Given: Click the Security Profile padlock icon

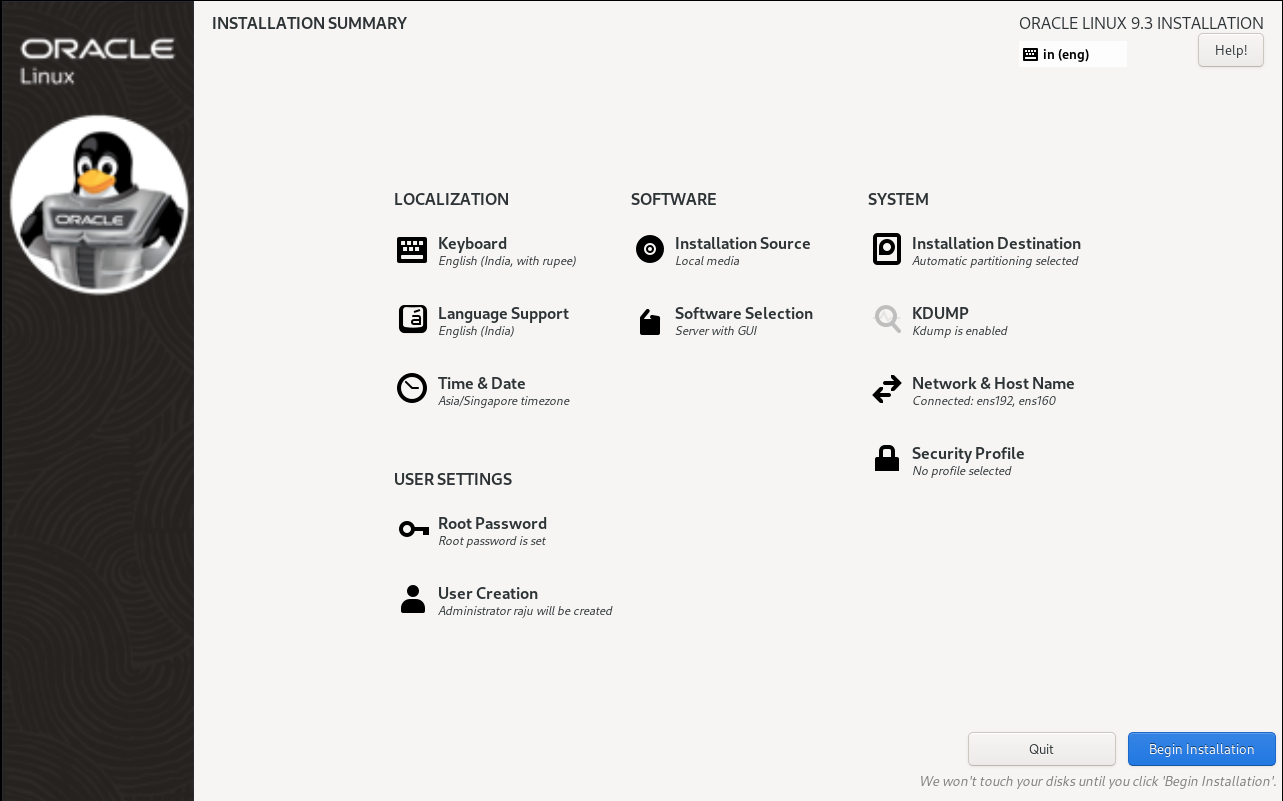Looking at the screenshot, I should pyautogui.click(x=887, y=458).
